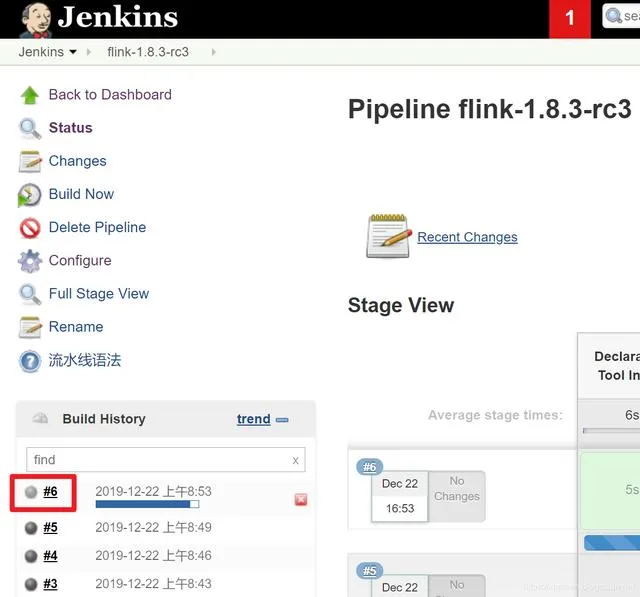Open the build trend link
This screenshot has height=597, width=640.
tap(253, 419)
